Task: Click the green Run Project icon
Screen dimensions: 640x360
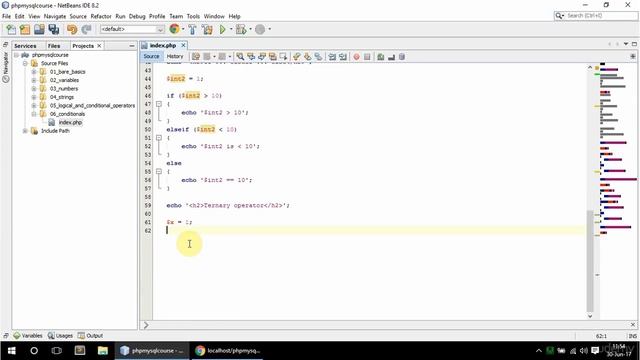Action: [x=222, y=29]
